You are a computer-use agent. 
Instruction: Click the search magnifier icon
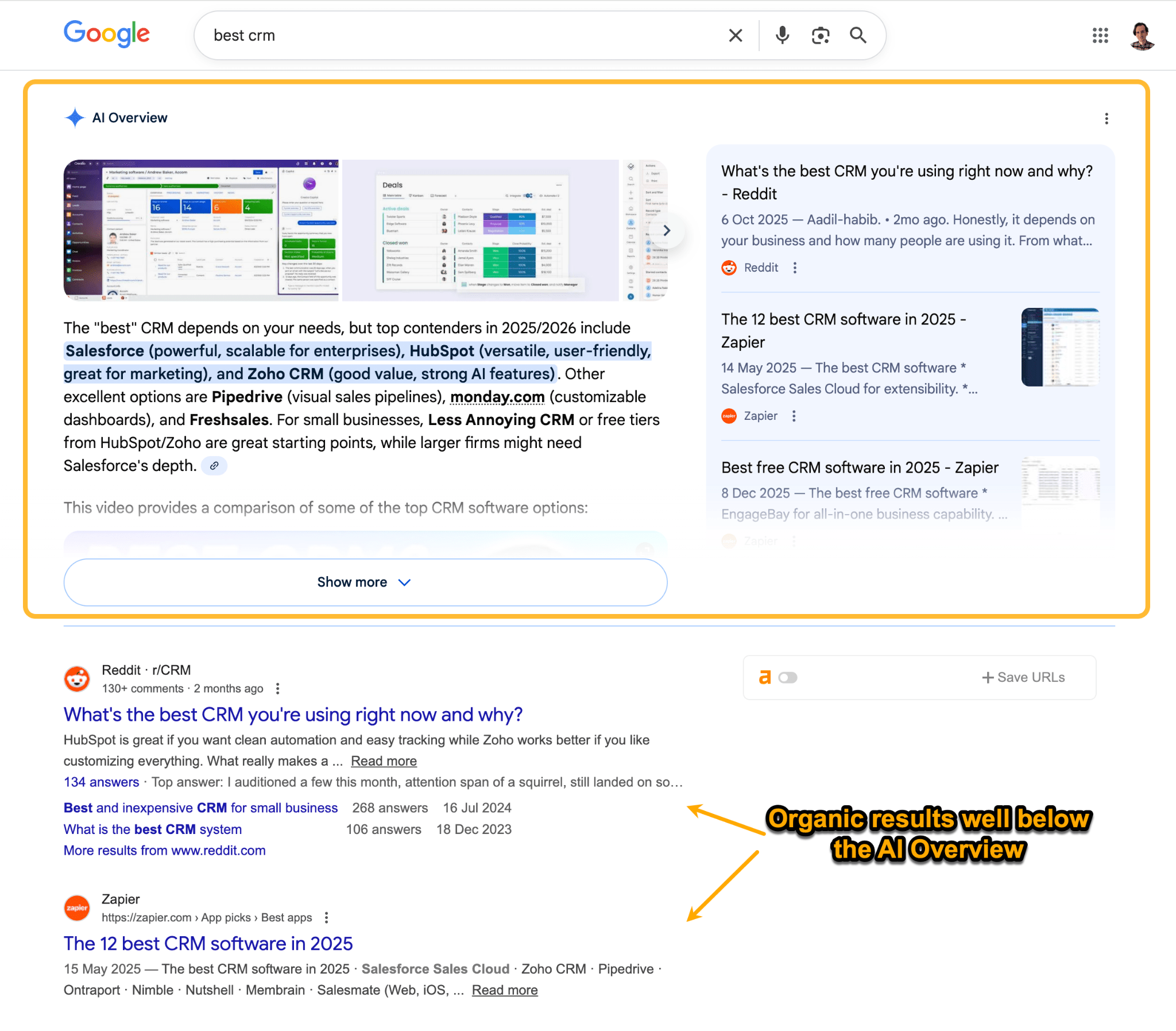(x=857, y=35)
